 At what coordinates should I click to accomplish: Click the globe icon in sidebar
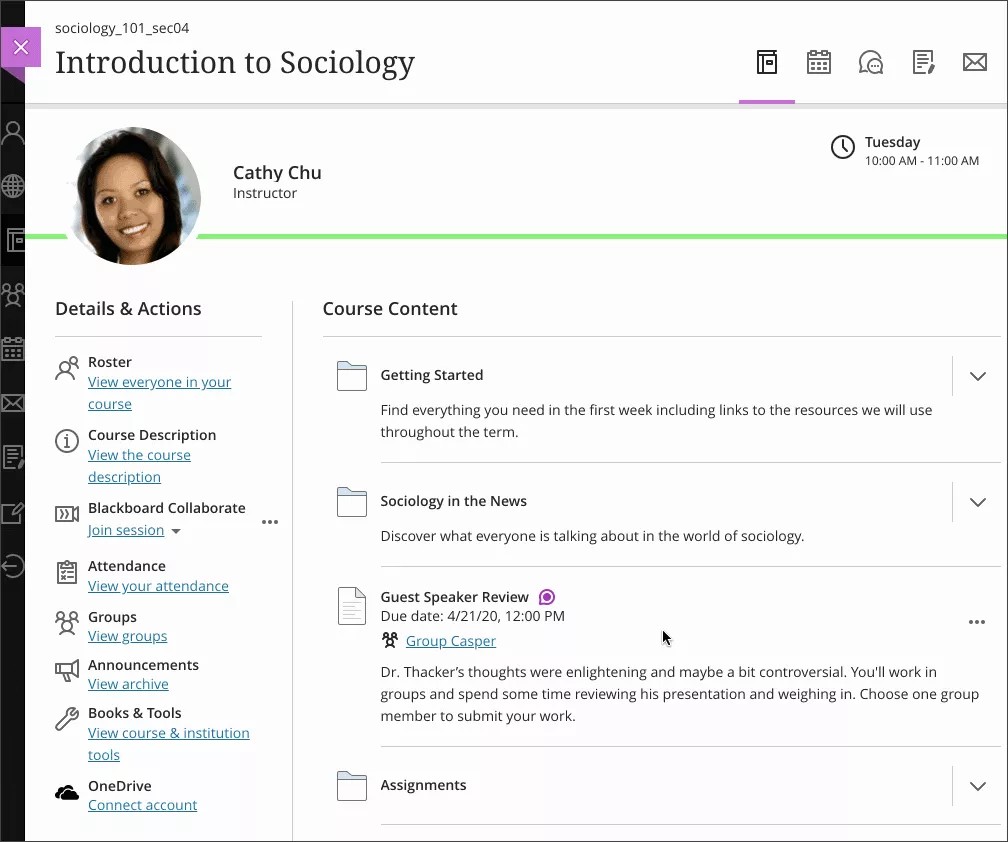[13, 186]
